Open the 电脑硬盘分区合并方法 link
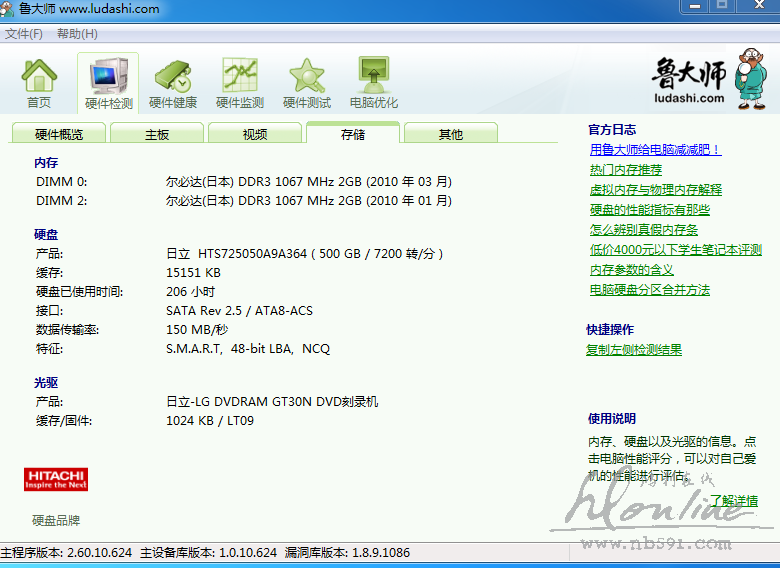 [x=650, y=290]
